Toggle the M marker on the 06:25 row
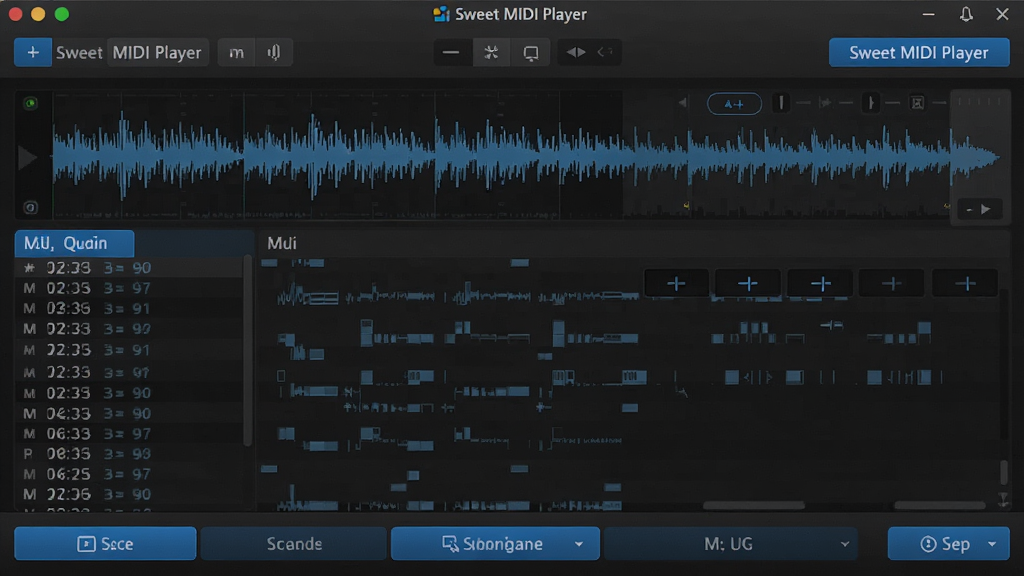This screenshot has width=1024, height=576. tap(29, 474)
